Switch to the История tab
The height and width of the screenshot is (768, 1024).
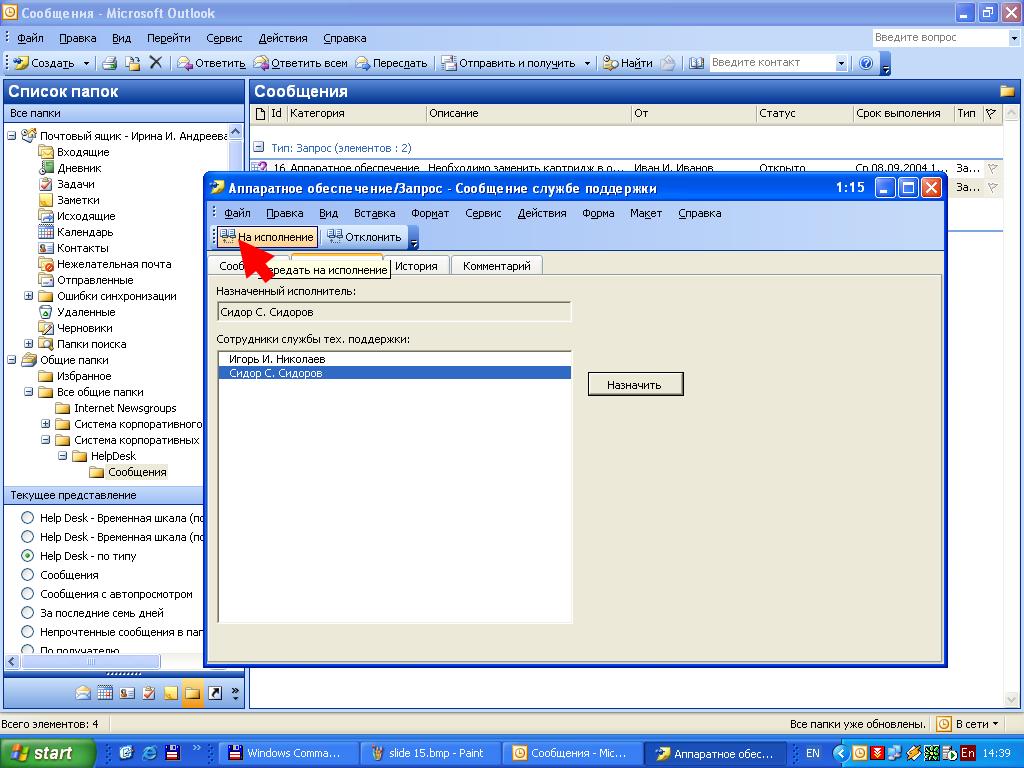(416, 266)
